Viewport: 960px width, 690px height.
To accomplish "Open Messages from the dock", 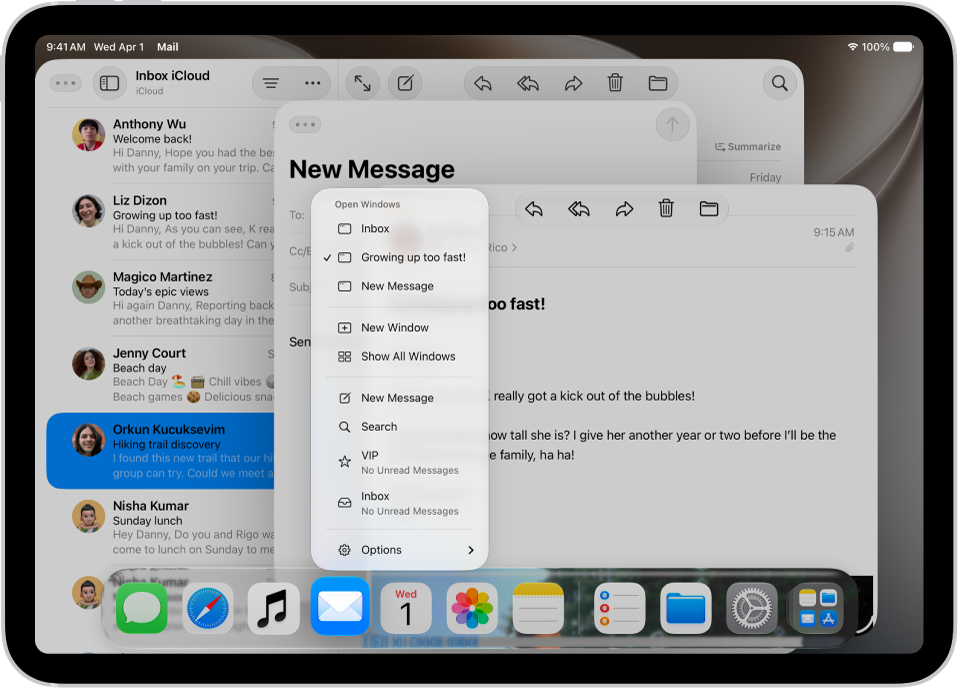I will (141, 608).
